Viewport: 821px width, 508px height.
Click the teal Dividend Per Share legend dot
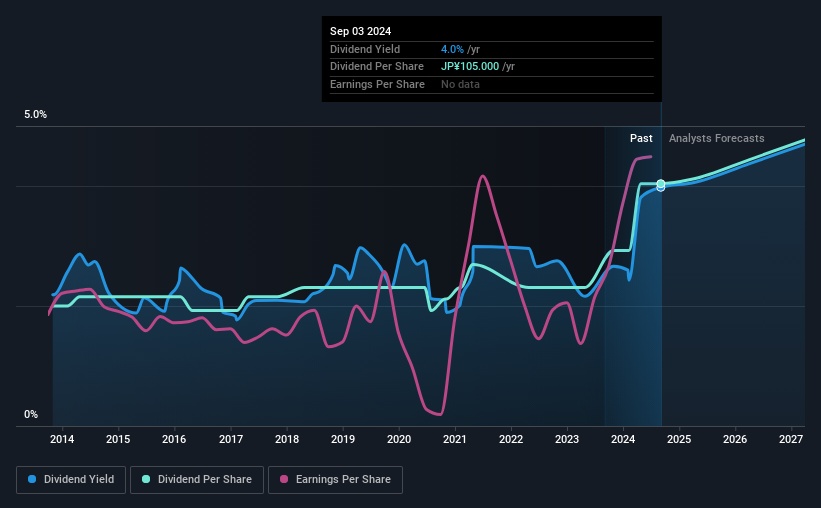(146, 479)
